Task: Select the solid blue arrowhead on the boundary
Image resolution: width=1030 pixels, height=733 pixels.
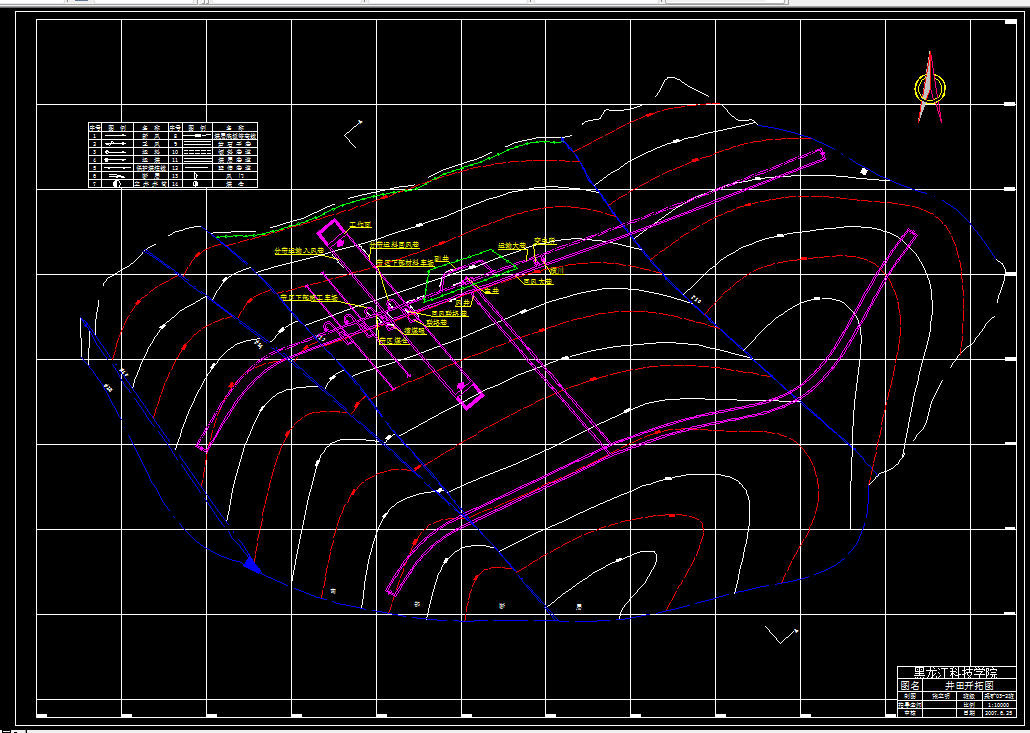Action: tap(252, 566)
